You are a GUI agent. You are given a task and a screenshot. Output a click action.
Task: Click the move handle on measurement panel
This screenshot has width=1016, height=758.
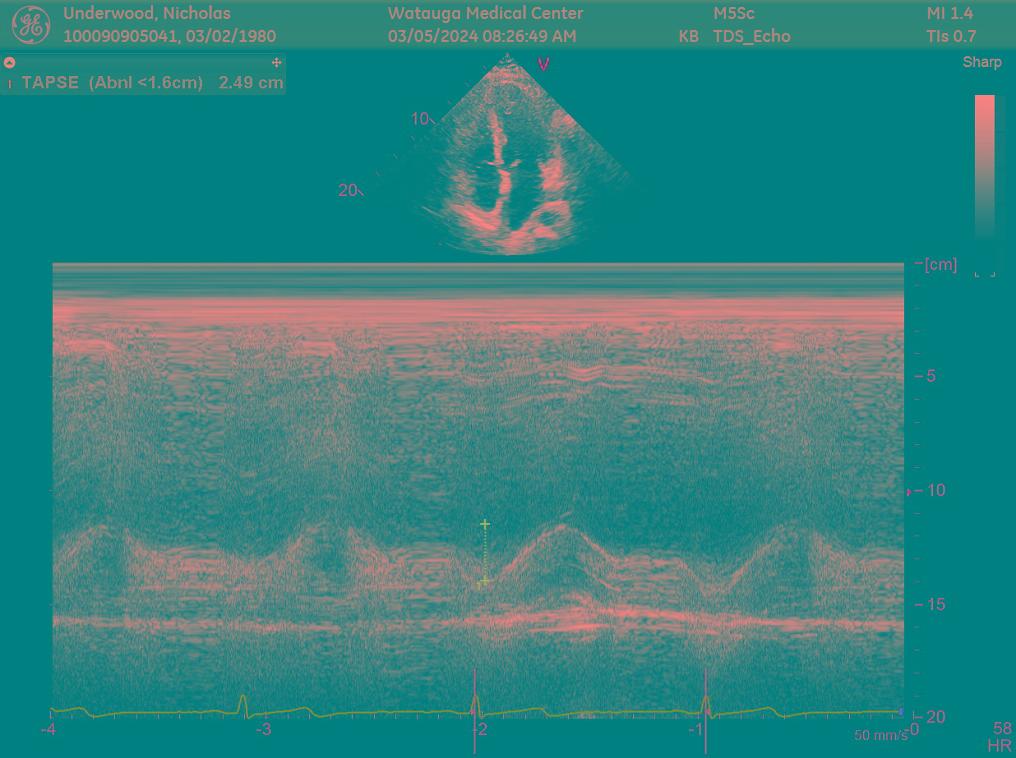pyautogui.click(x=277, y=62)
